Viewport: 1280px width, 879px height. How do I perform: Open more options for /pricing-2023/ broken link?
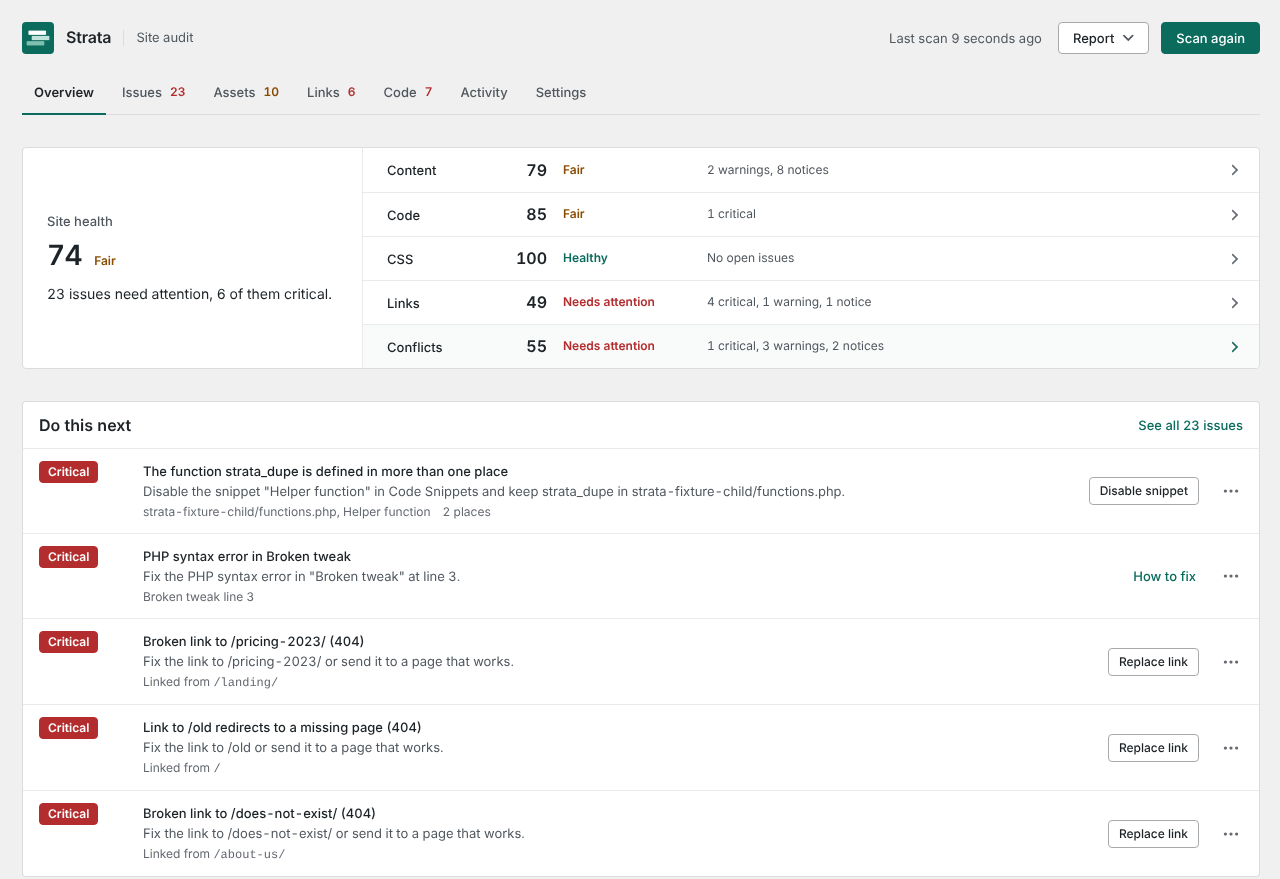coord(1231,662)
